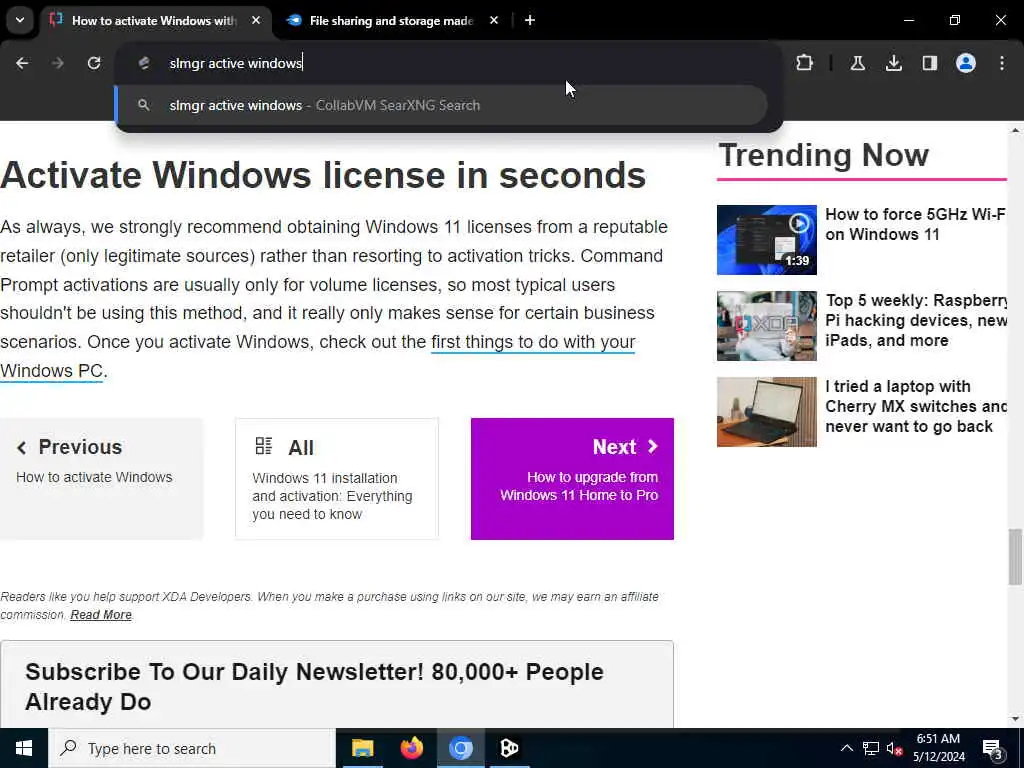1024x768 pixels.
Task: Open the Downloads icon in toolbar
Action: point(893,63)
